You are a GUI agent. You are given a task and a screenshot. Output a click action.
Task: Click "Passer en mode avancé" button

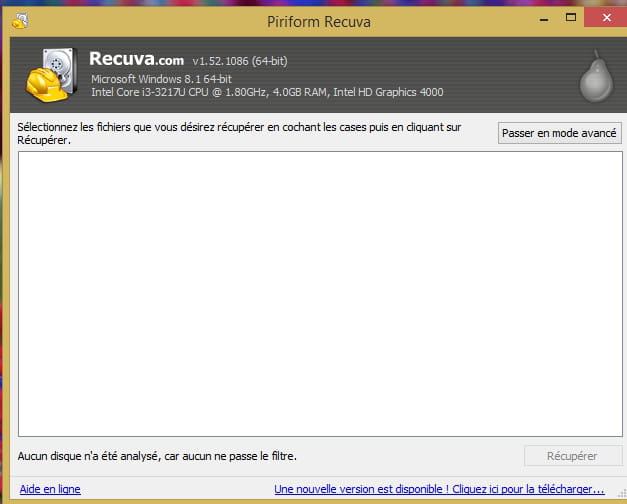[559, 133]
